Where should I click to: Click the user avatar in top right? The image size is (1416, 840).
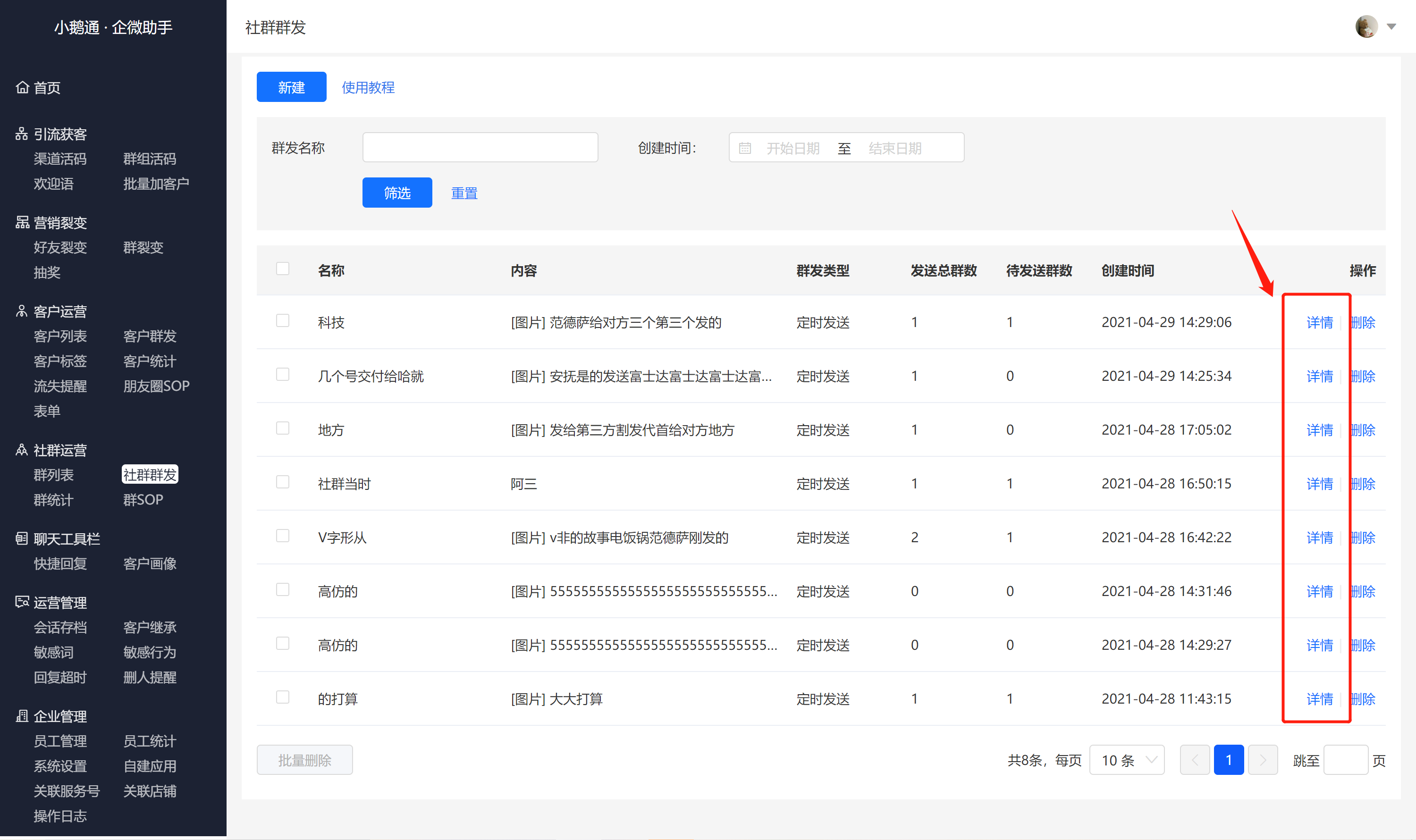1366,26
